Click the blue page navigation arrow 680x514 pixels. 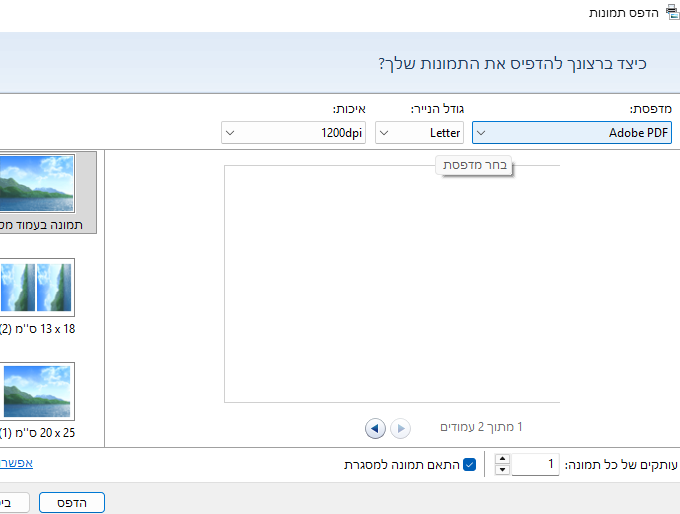tap(375, 428)
